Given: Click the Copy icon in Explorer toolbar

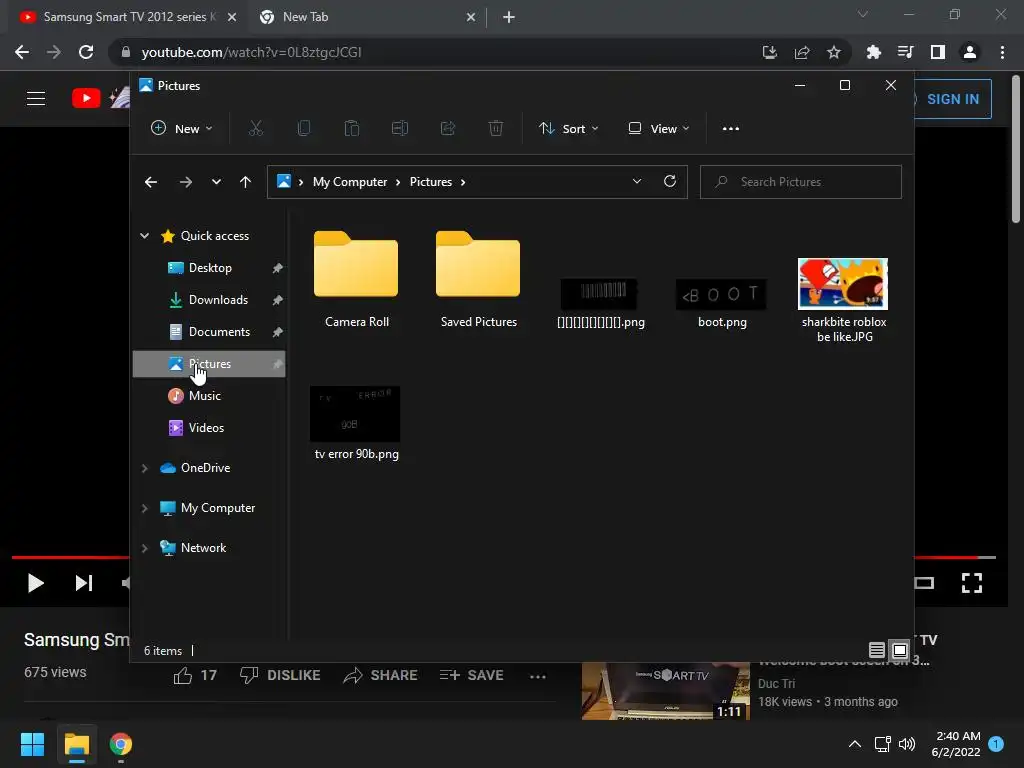Looking at the screenshot, I should pyautogui.click(x=304, y=129).
